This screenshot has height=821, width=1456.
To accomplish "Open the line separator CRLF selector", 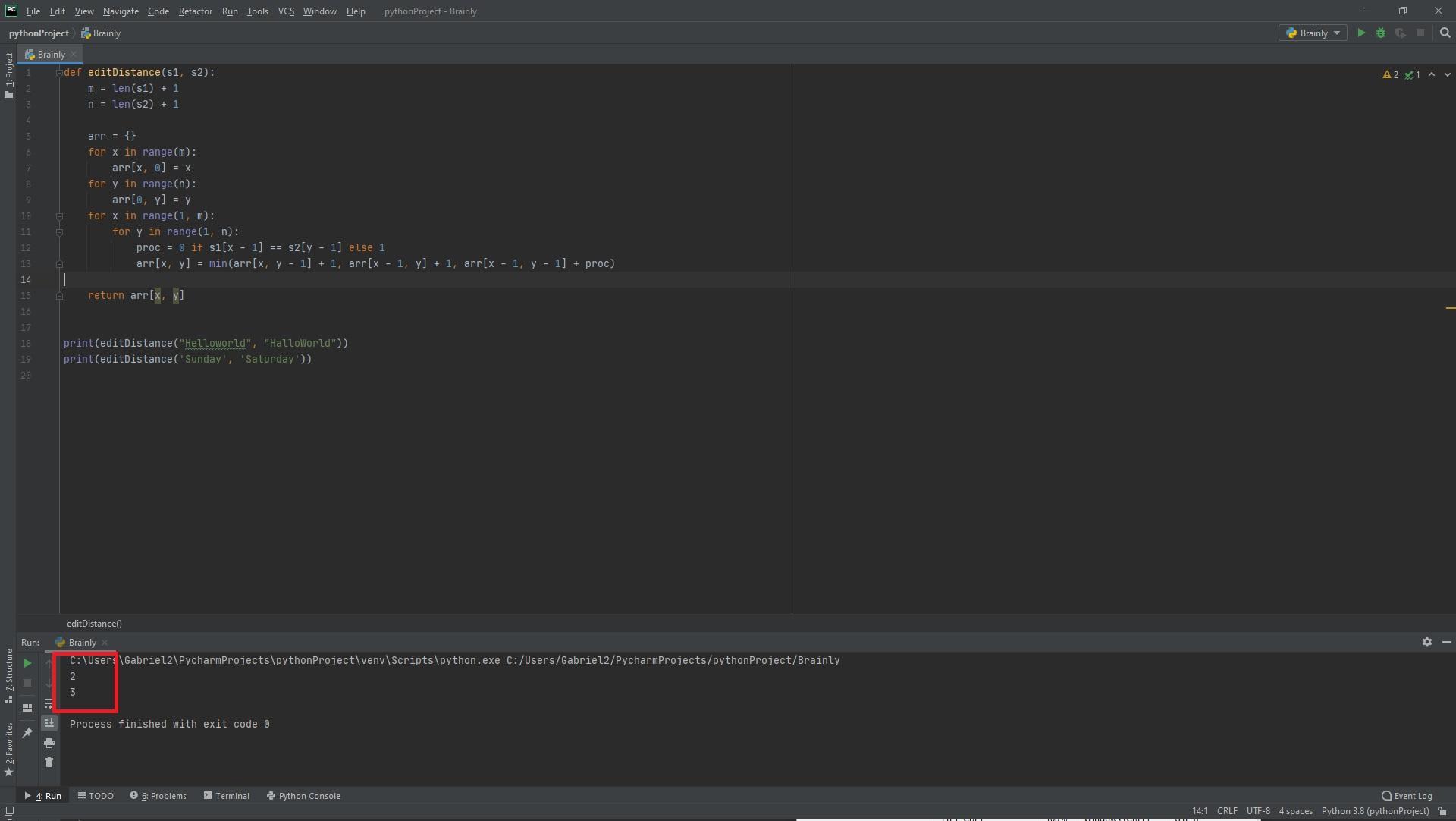I will click(x=1226, y=810).
